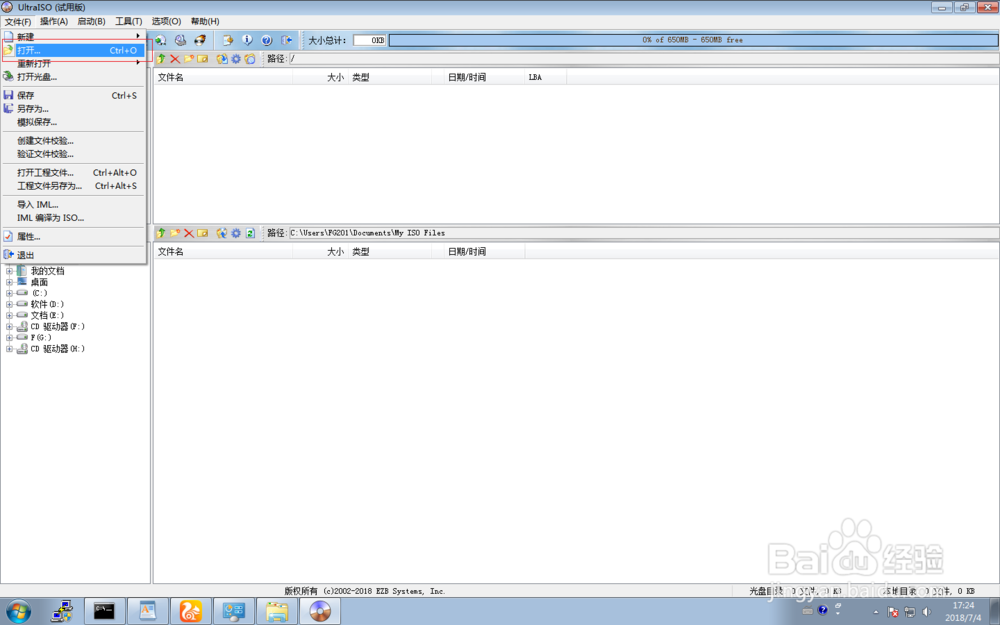The width and height of the screenshot is (1000, 625).
Task: Expand 我的文档 tree node
Action: tap(10, 271)
